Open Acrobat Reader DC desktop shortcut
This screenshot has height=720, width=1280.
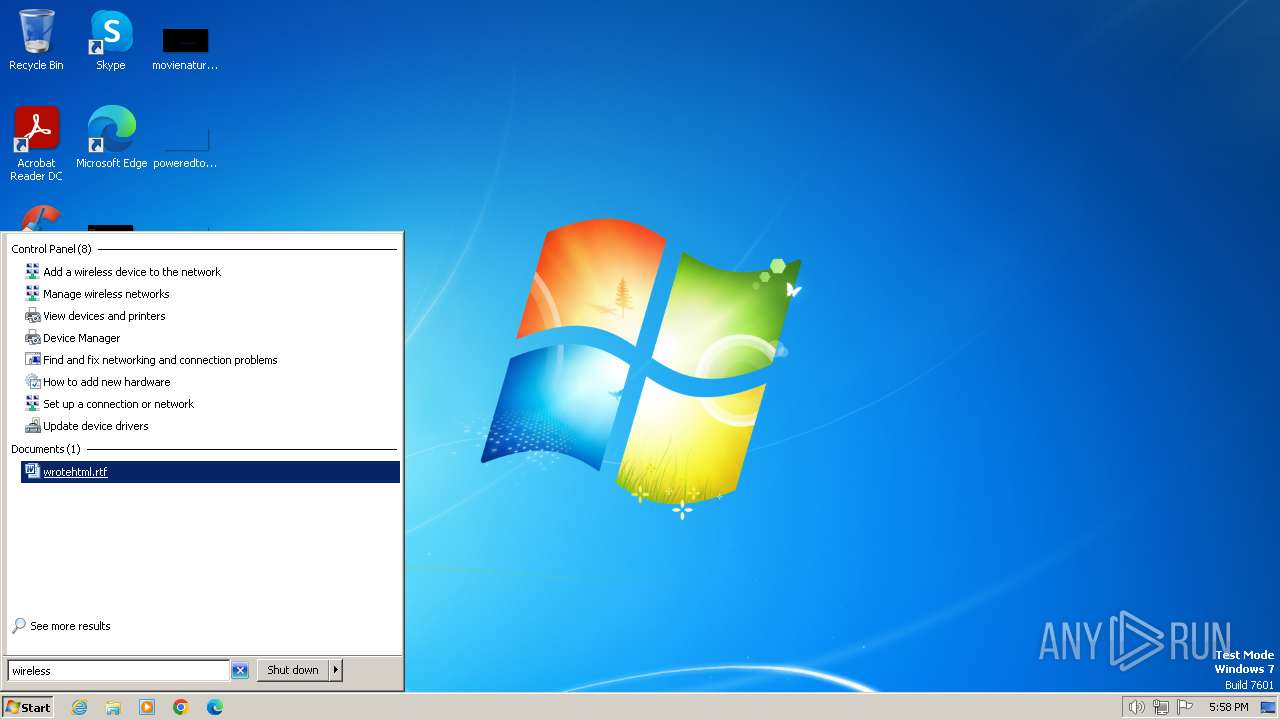pyautogui.click(x=36, y=143)
